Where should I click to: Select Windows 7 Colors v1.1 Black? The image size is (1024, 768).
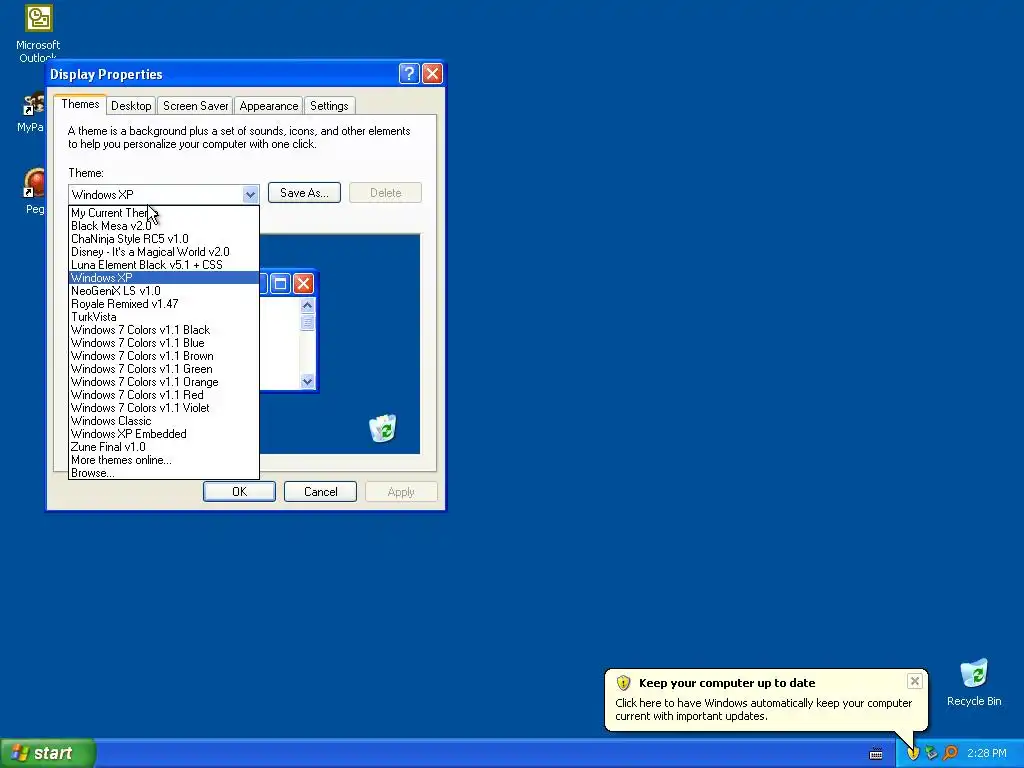(x=163, y=330)
